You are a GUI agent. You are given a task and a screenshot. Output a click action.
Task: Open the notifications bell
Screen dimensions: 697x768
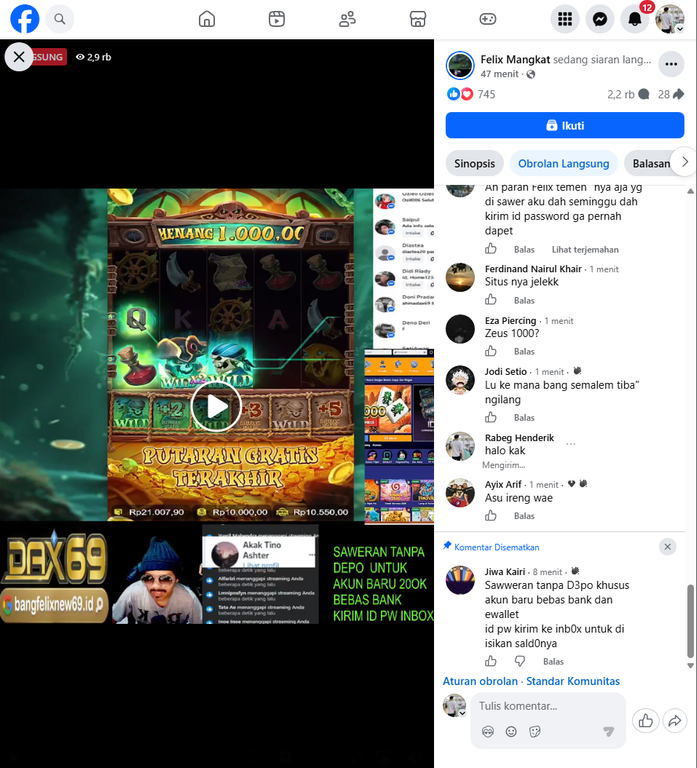[635, 19]
